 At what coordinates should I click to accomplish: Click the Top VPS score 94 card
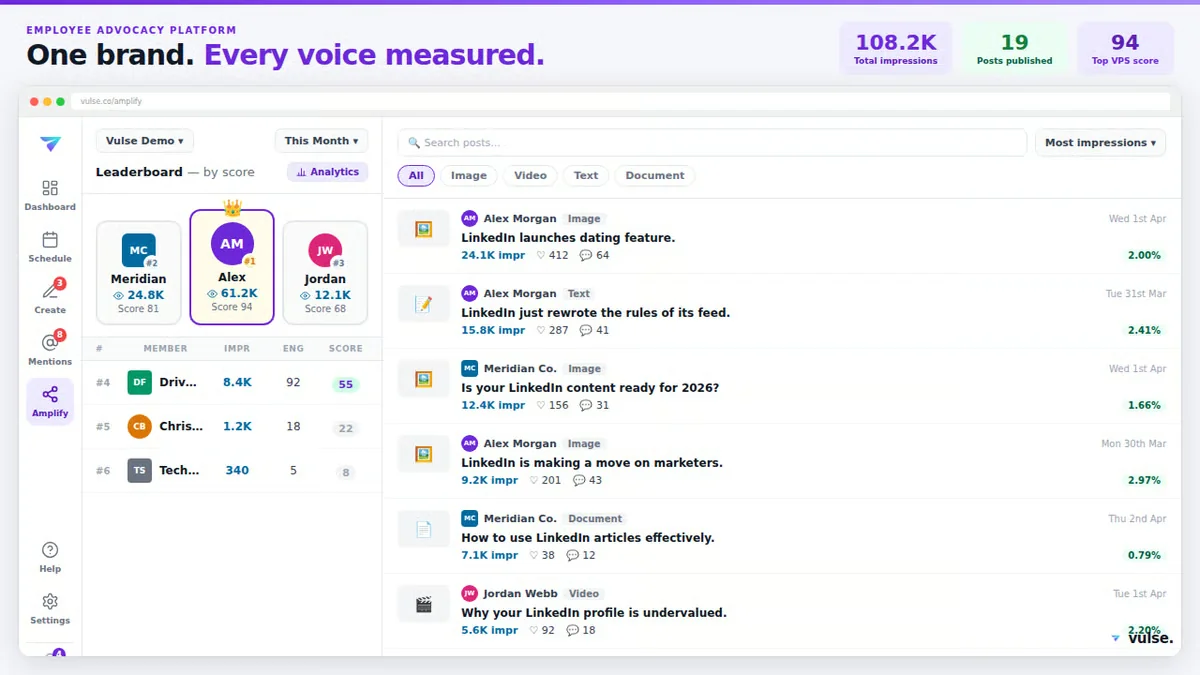coord(1125,49)
